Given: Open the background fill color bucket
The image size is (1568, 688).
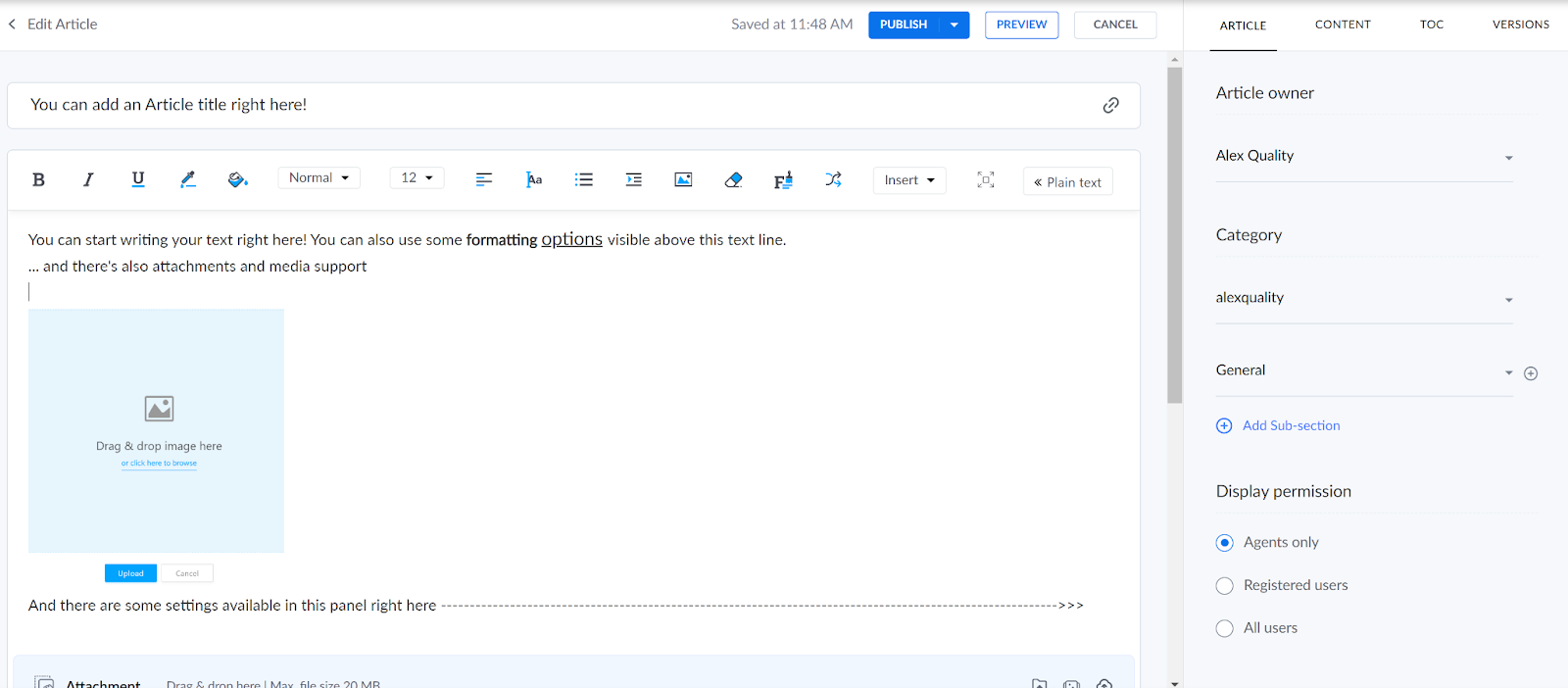Looking at the screenshot, I should coord(237,179).
